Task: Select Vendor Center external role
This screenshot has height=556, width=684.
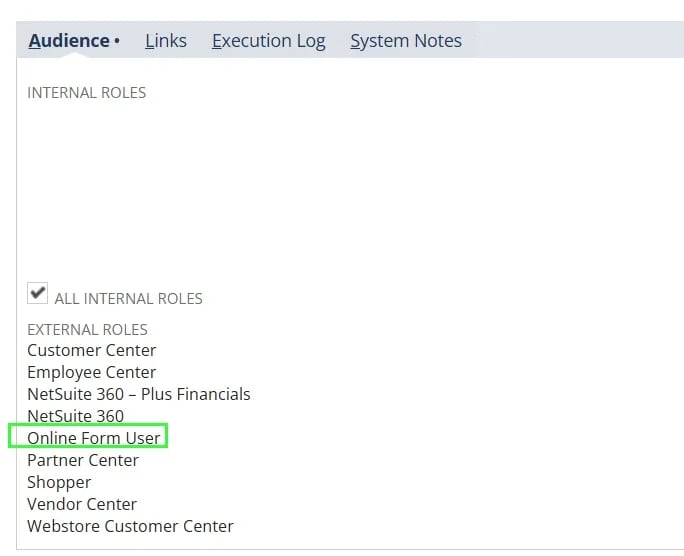Action: (x=82, y=504)
